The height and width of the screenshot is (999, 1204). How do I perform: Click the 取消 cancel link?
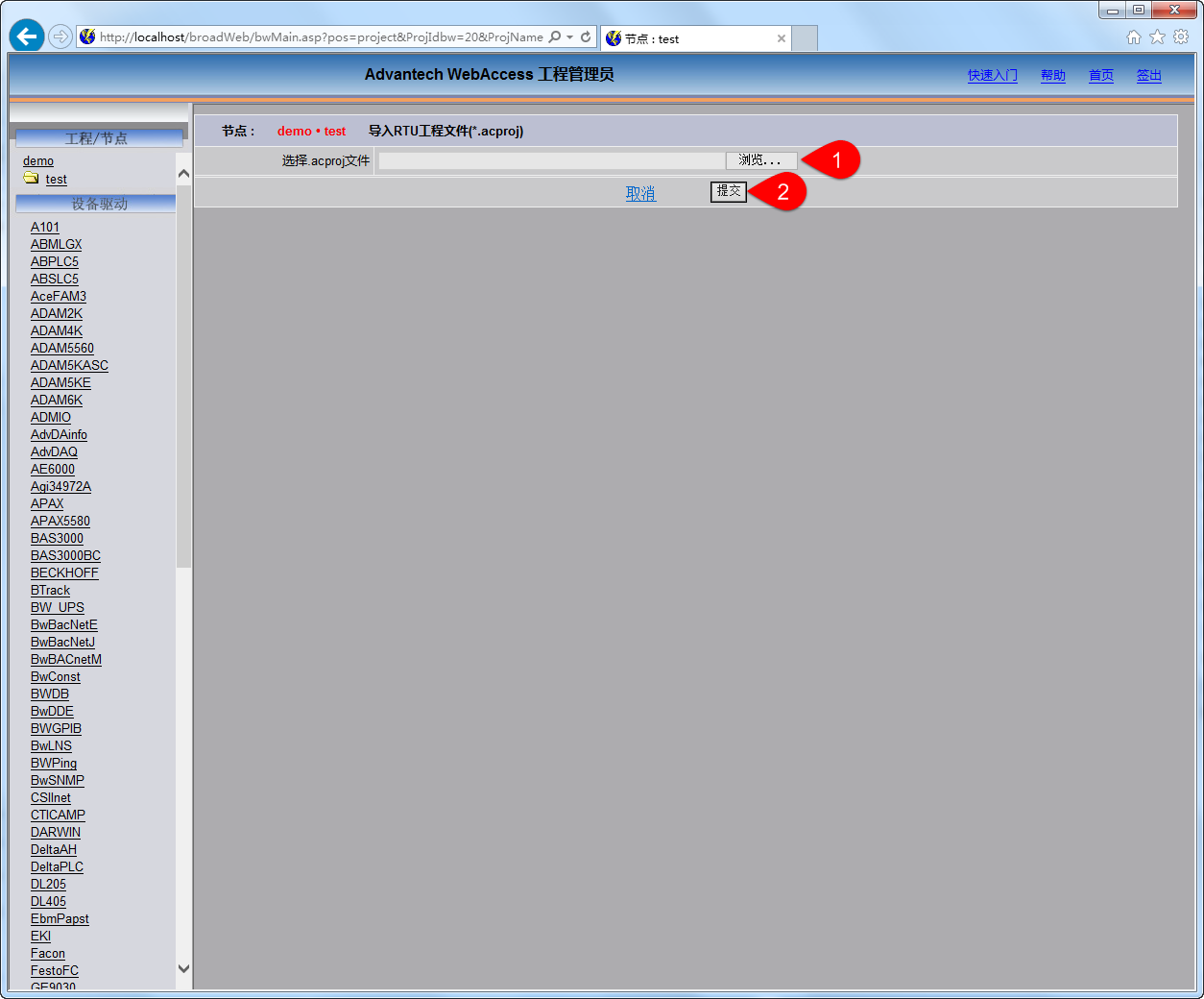640,193
